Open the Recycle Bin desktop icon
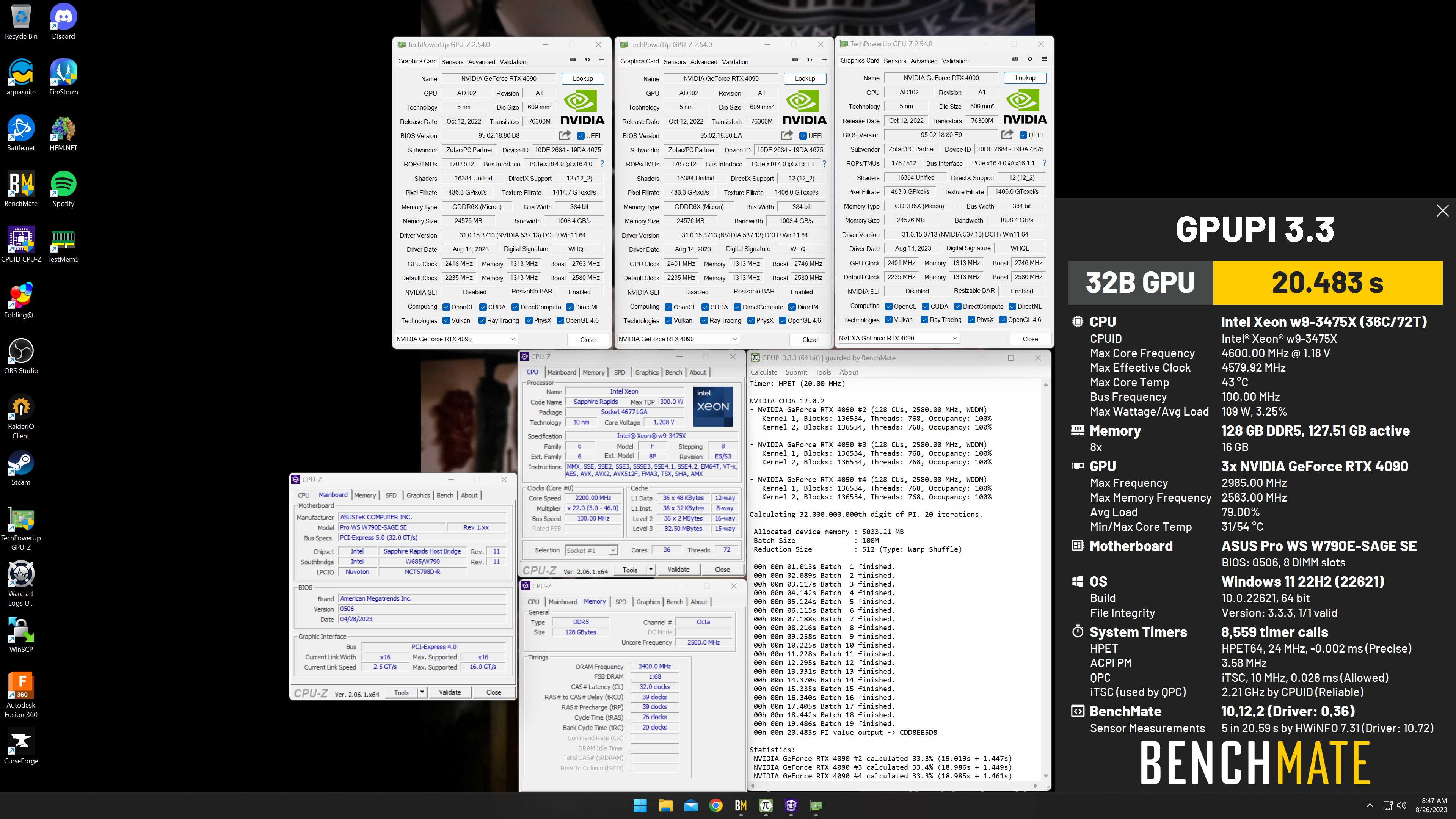 (x=21, y=22)
